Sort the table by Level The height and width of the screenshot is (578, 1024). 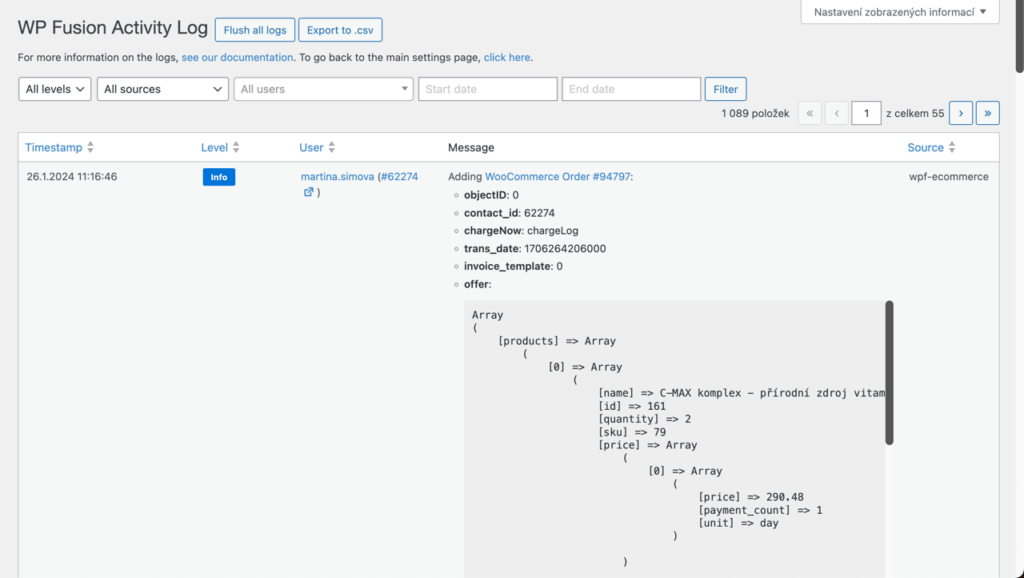[214, 148]
